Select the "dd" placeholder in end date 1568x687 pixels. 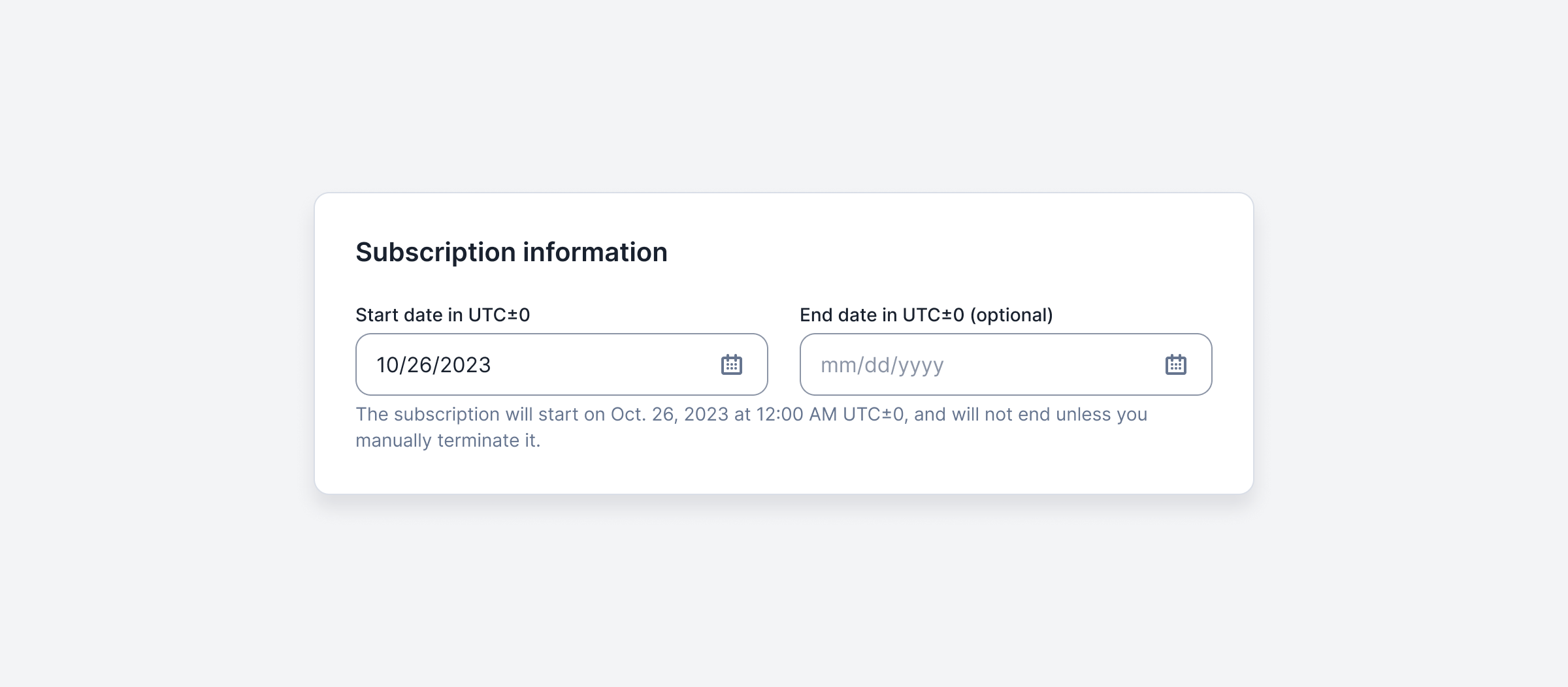877,365
